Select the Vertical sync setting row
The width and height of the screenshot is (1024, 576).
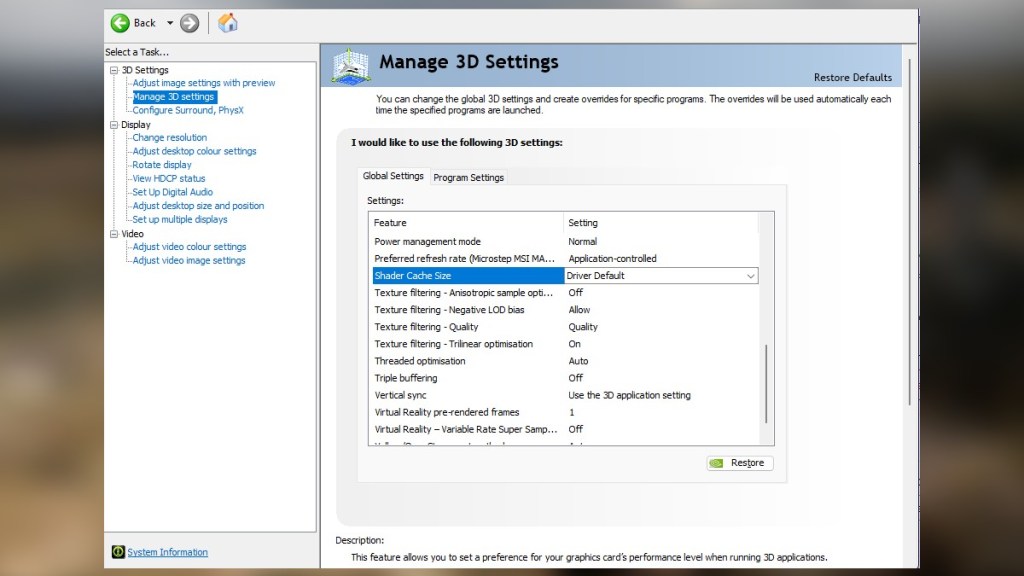tap(468, 395)
